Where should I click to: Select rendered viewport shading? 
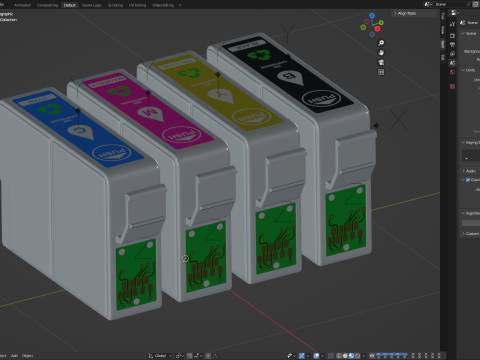click(x=357, y=356)
